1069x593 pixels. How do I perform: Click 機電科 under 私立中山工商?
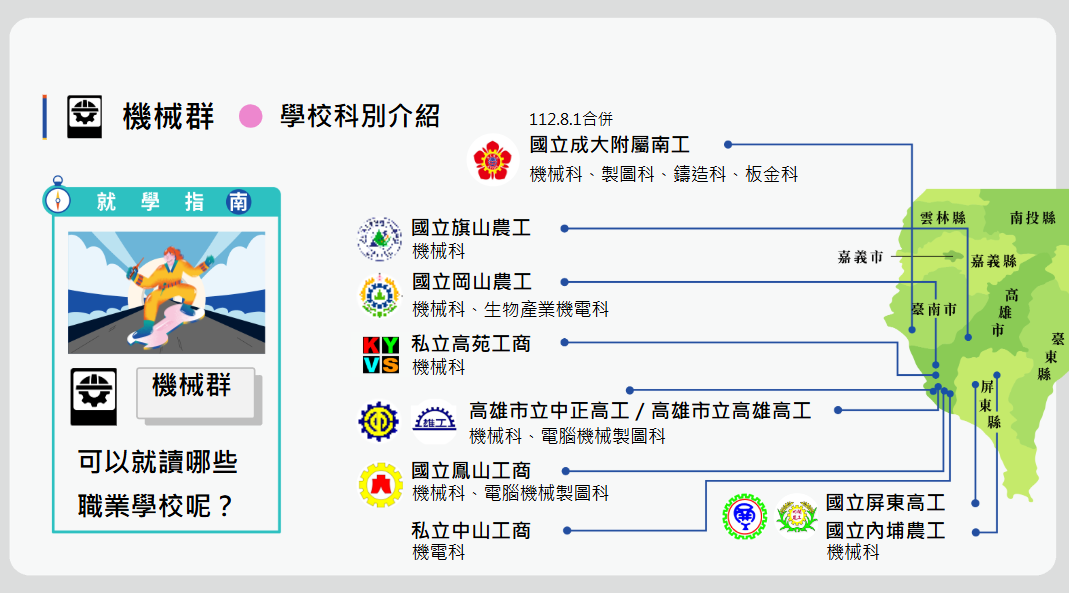click(x=438, y=552)
